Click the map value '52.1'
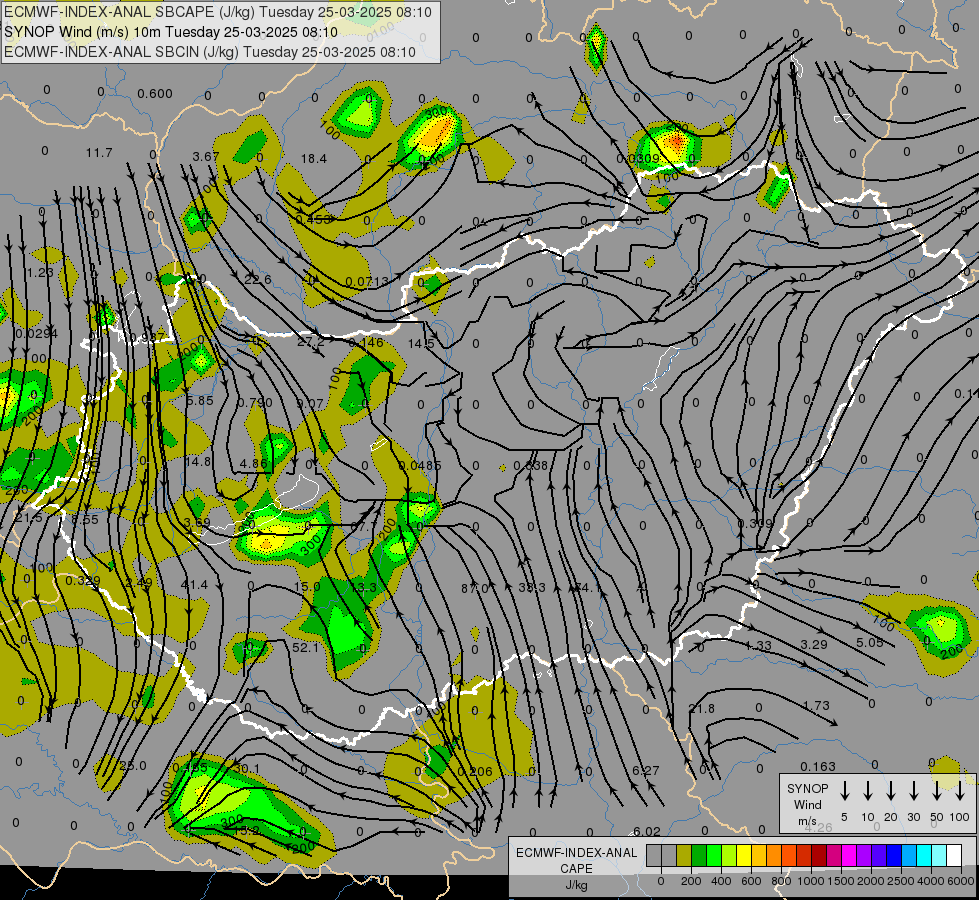979x900 pixels. pos(306,648)
